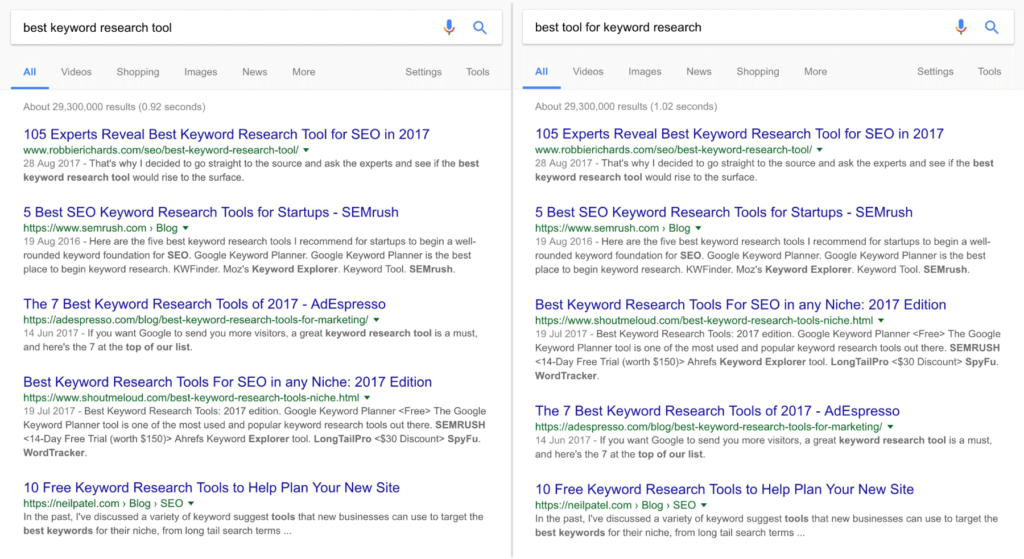Image resolution: width=1024 pixels, height=559 pixels.
Task: Click the microphone voice search icon in right panel
Action: tap(961, 28)
